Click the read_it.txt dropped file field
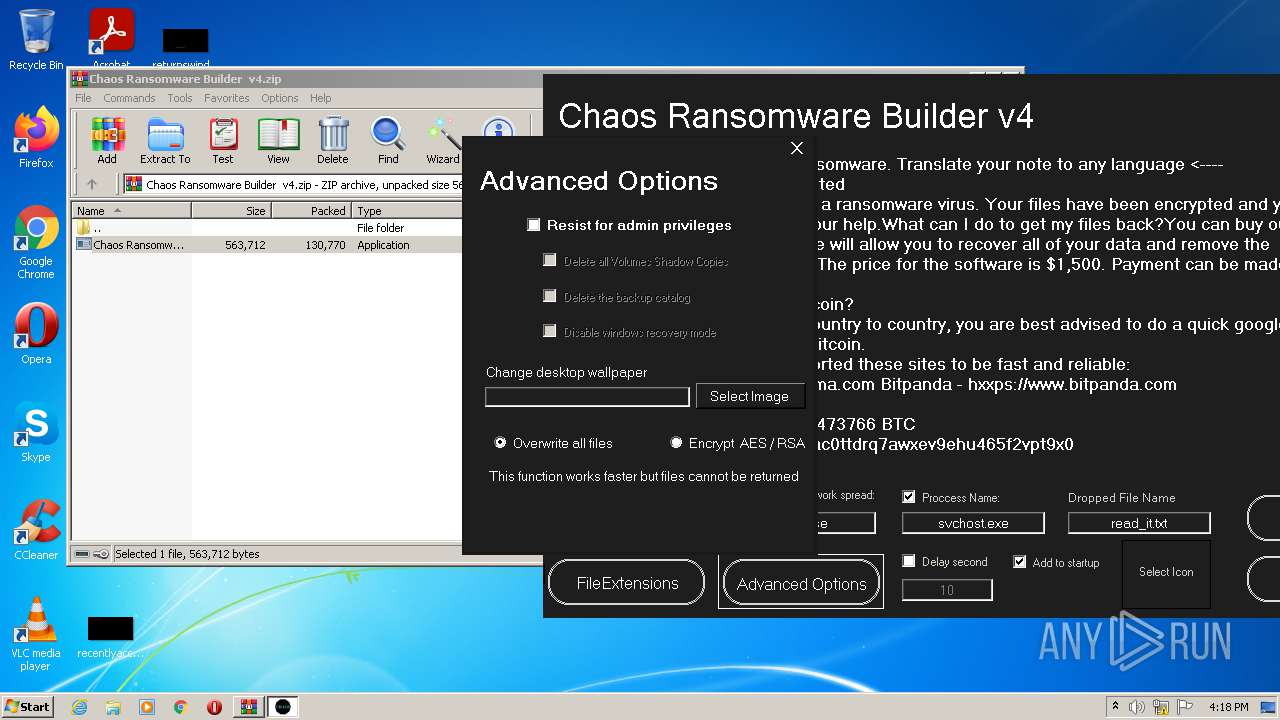Image resolution: width=1280 pixels, height=720 pixels. pos(1139,523)
